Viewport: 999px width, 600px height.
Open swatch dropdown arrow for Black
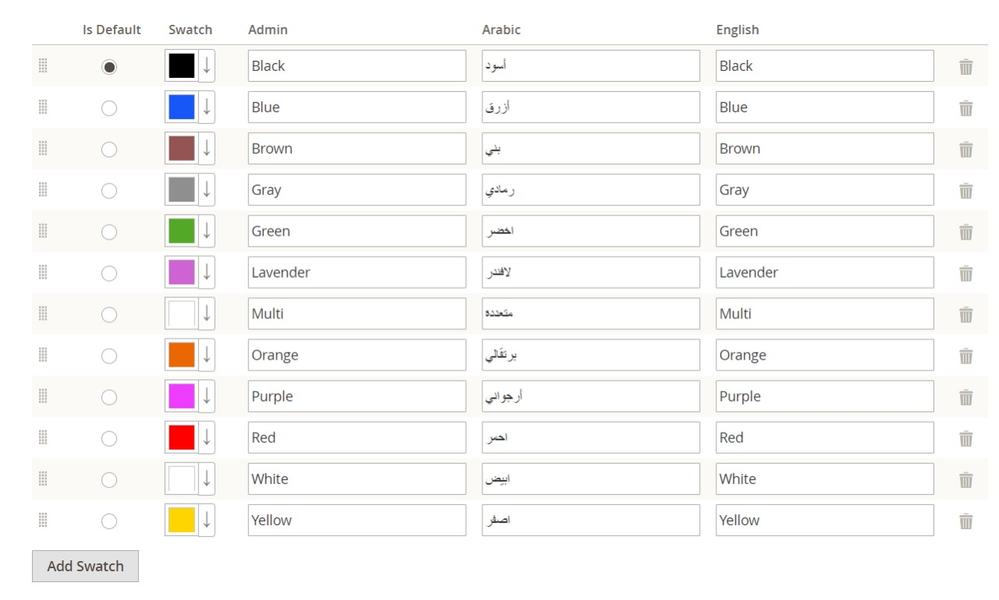(x=206, y=66)
